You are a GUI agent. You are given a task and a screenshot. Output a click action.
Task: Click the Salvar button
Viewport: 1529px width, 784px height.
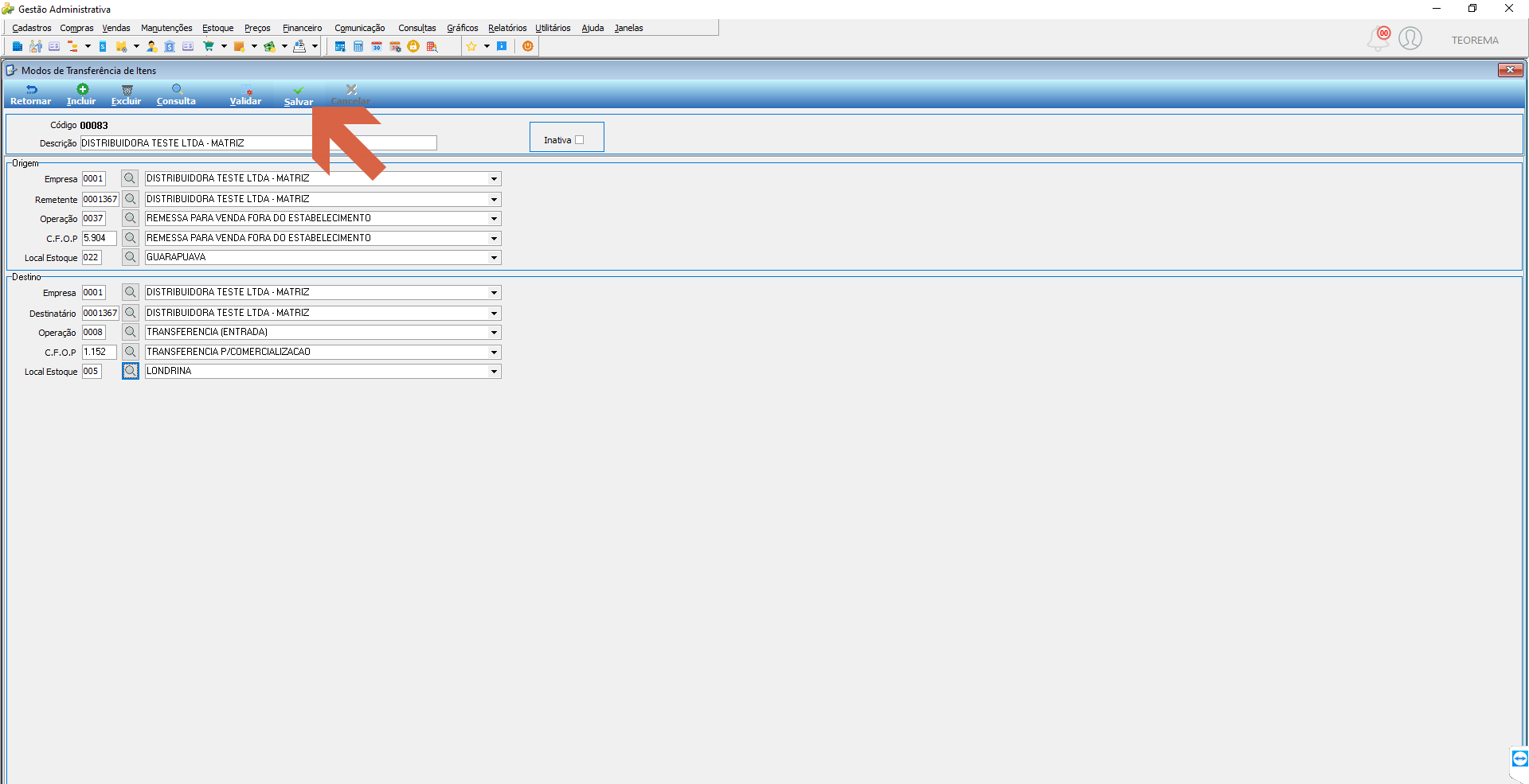[299, 96]
